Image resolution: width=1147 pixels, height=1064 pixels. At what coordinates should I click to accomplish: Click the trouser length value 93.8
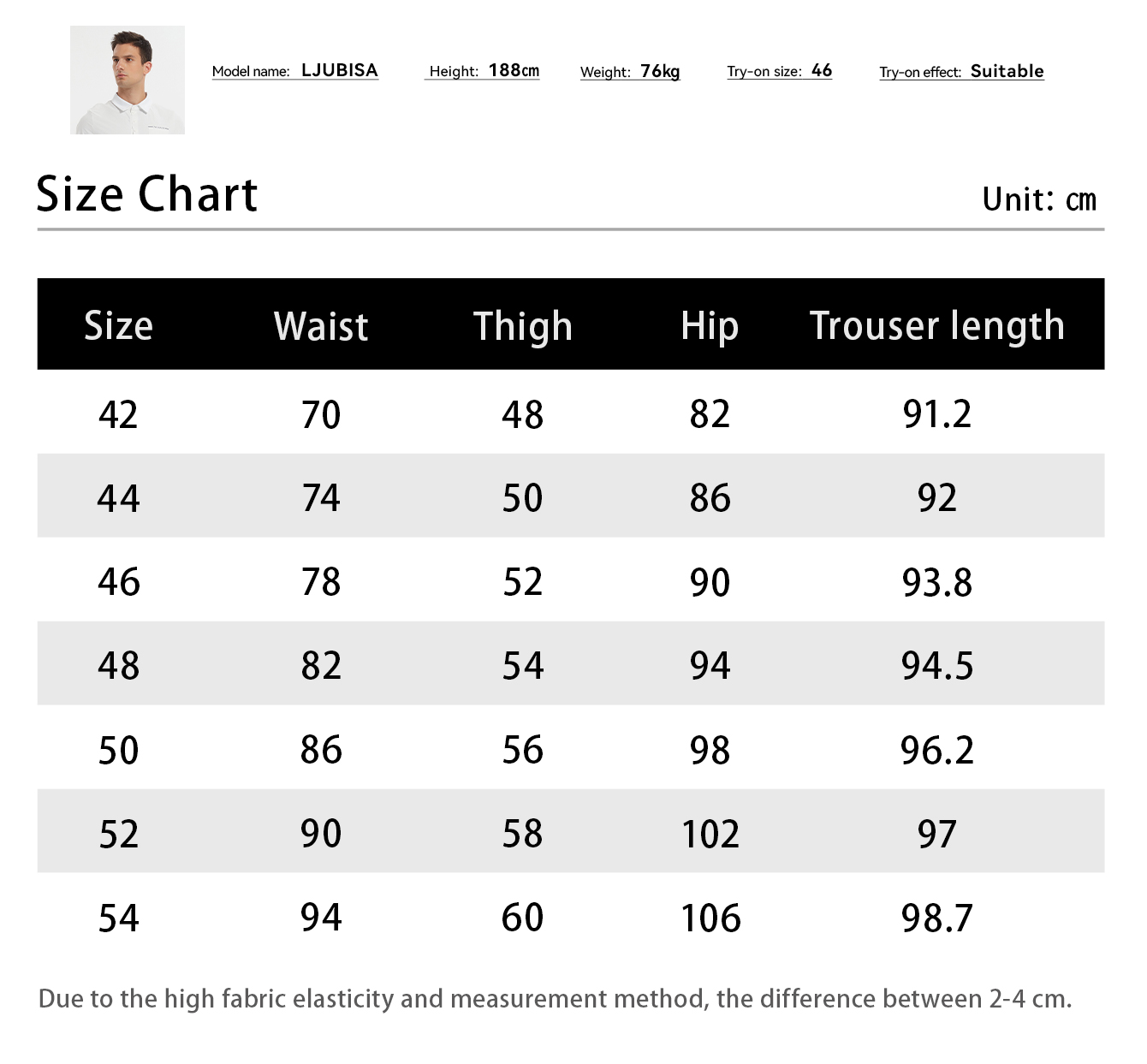(x=937, y=582)
